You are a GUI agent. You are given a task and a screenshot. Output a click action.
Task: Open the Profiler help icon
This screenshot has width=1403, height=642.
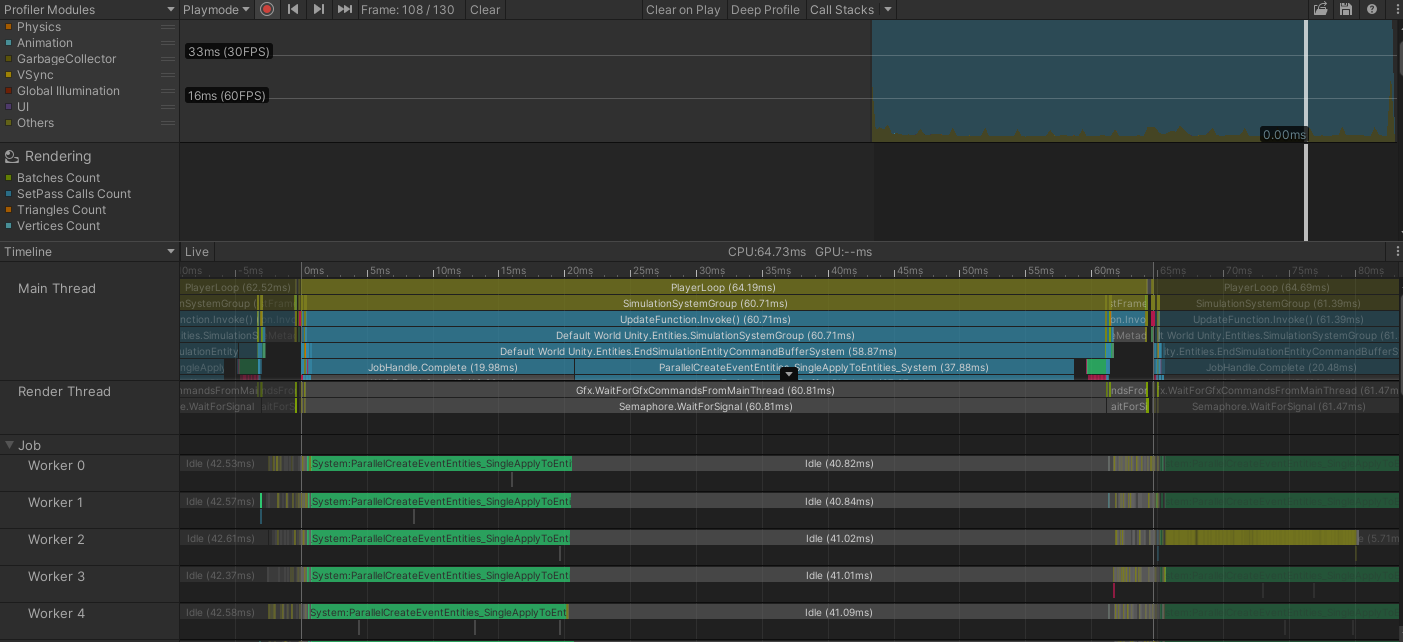point(1370,9)
